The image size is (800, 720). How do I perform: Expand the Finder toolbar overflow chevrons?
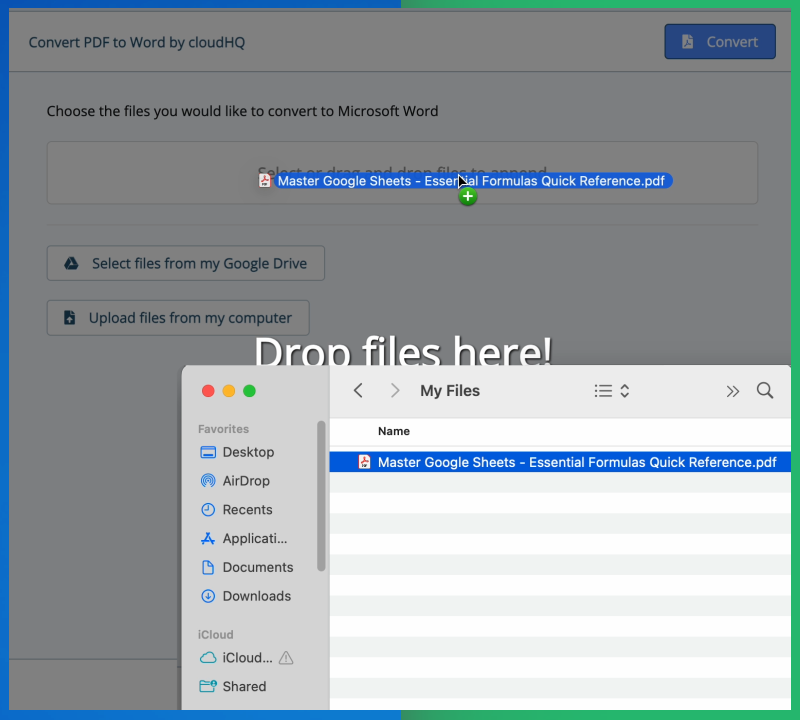(733, 391)
